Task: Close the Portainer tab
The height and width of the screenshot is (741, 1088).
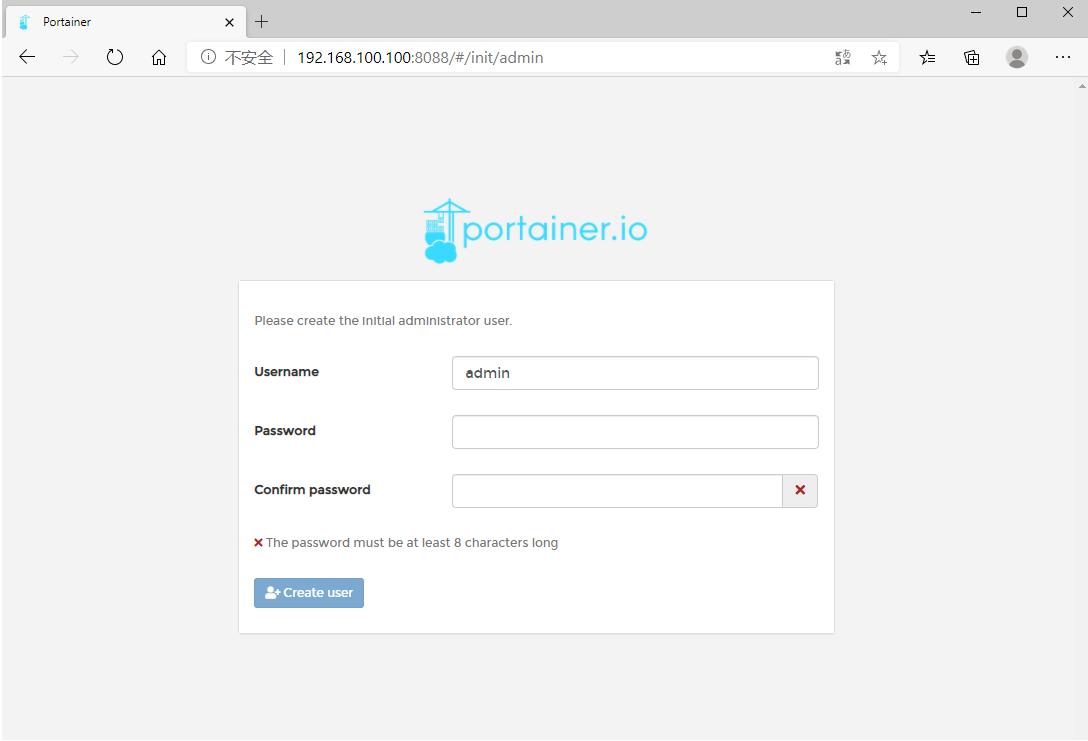Action: pyautogui.click(x=229, y=22)
